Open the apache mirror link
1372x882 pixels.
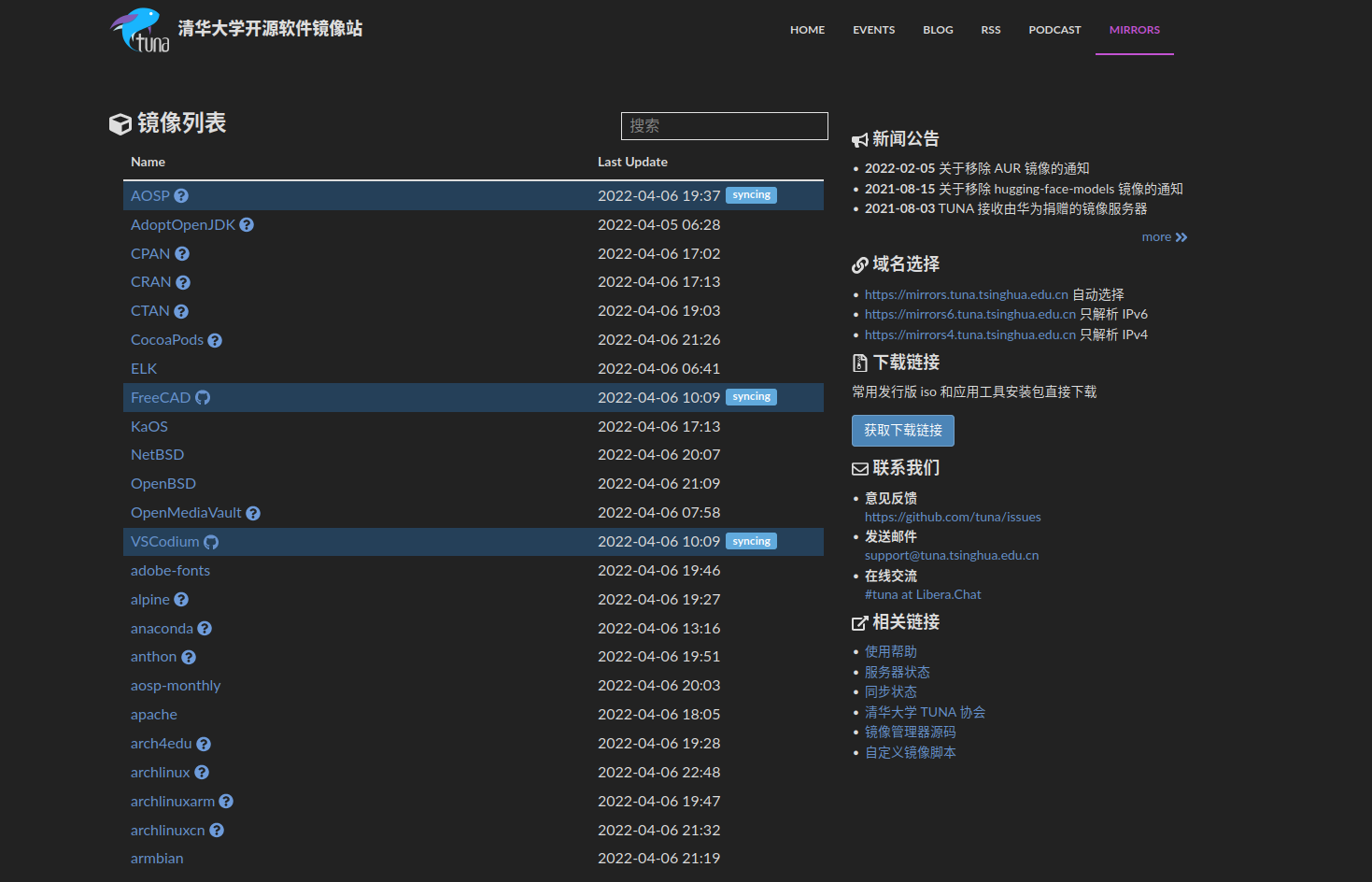coord(154,715)
